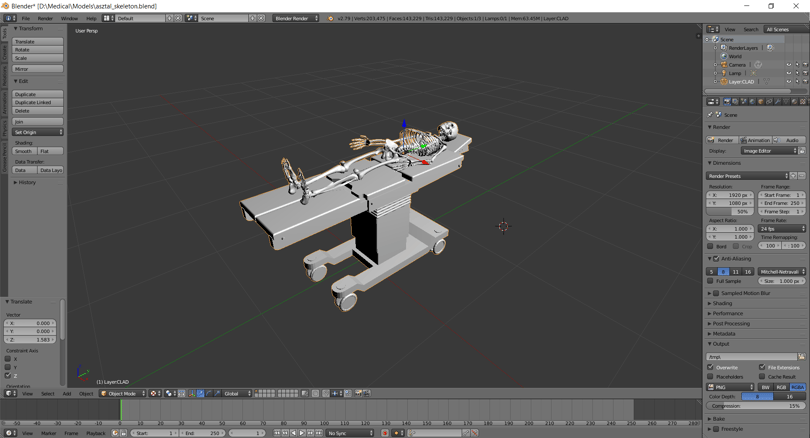Click the record keyframe button in timeline
This screenshot has height=438, width=810.
tap(385, 433)
